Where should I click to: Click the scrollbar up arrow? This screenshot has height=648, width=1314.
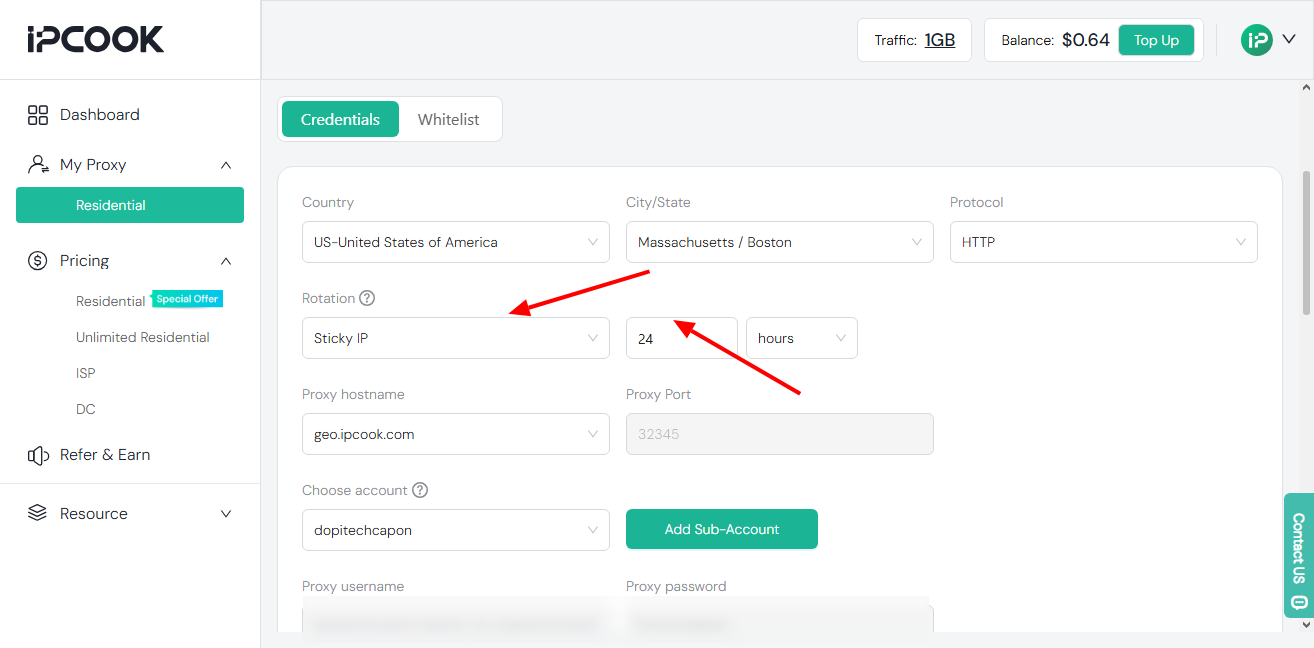[x=1307, y=88]
